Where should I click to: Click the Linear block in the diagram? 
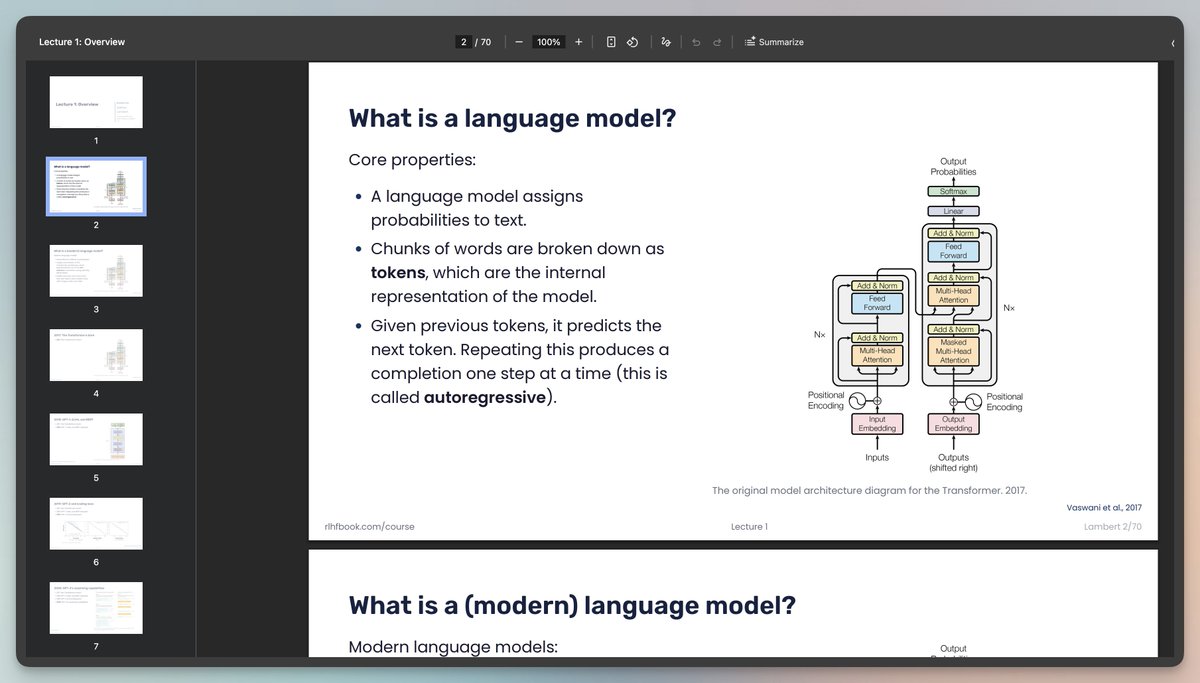tap(953, 211)
